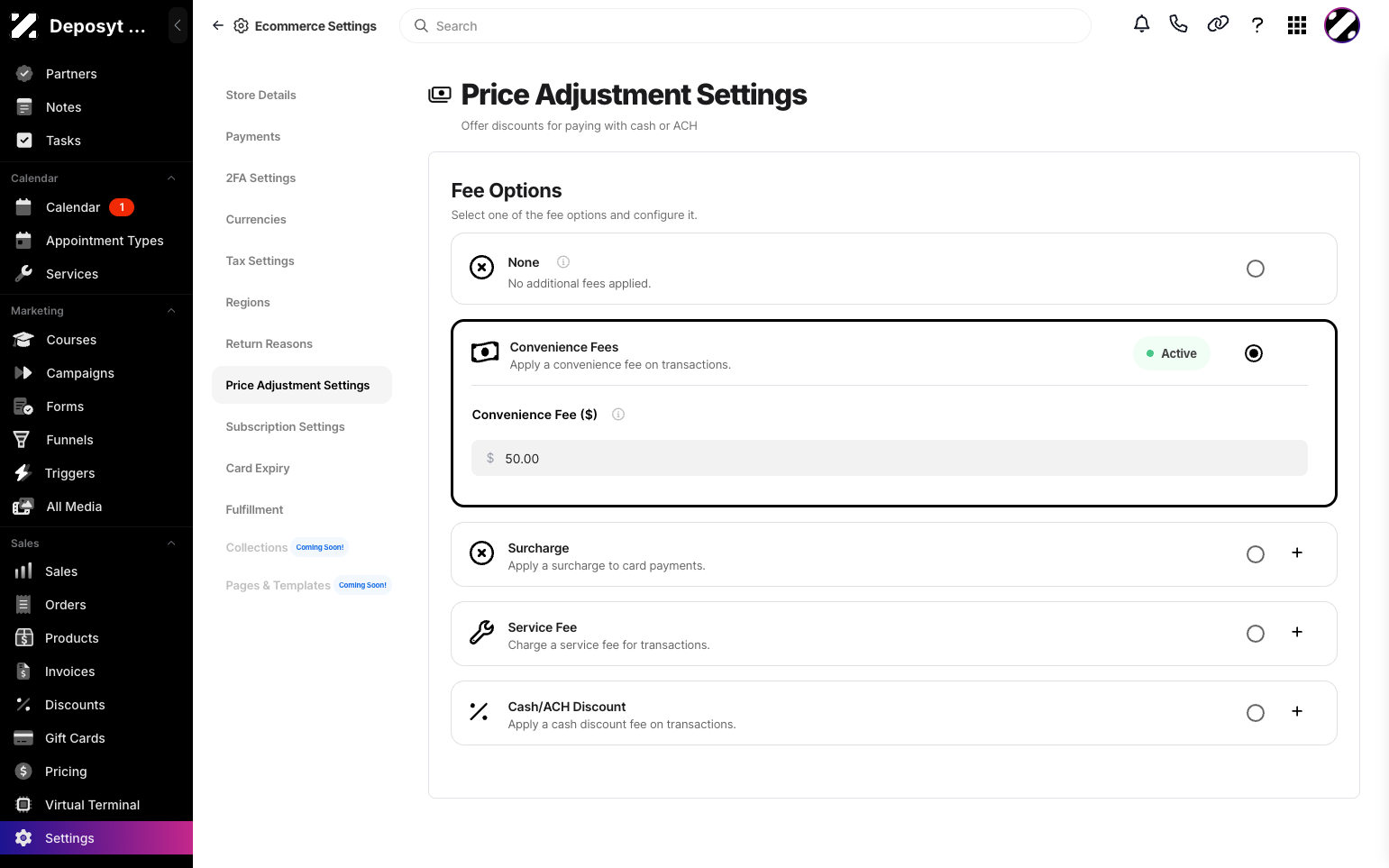This screenshot has height=868, width=1389.
Task: Open the Card Expiry settings tab
Action: tap(258, 468)
